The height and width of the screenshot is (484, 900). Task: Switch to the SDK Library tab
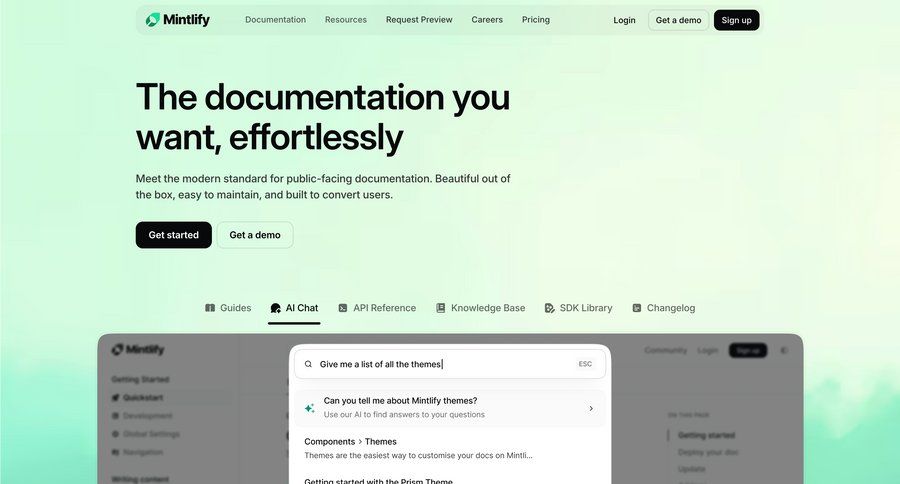click(578, 308)
